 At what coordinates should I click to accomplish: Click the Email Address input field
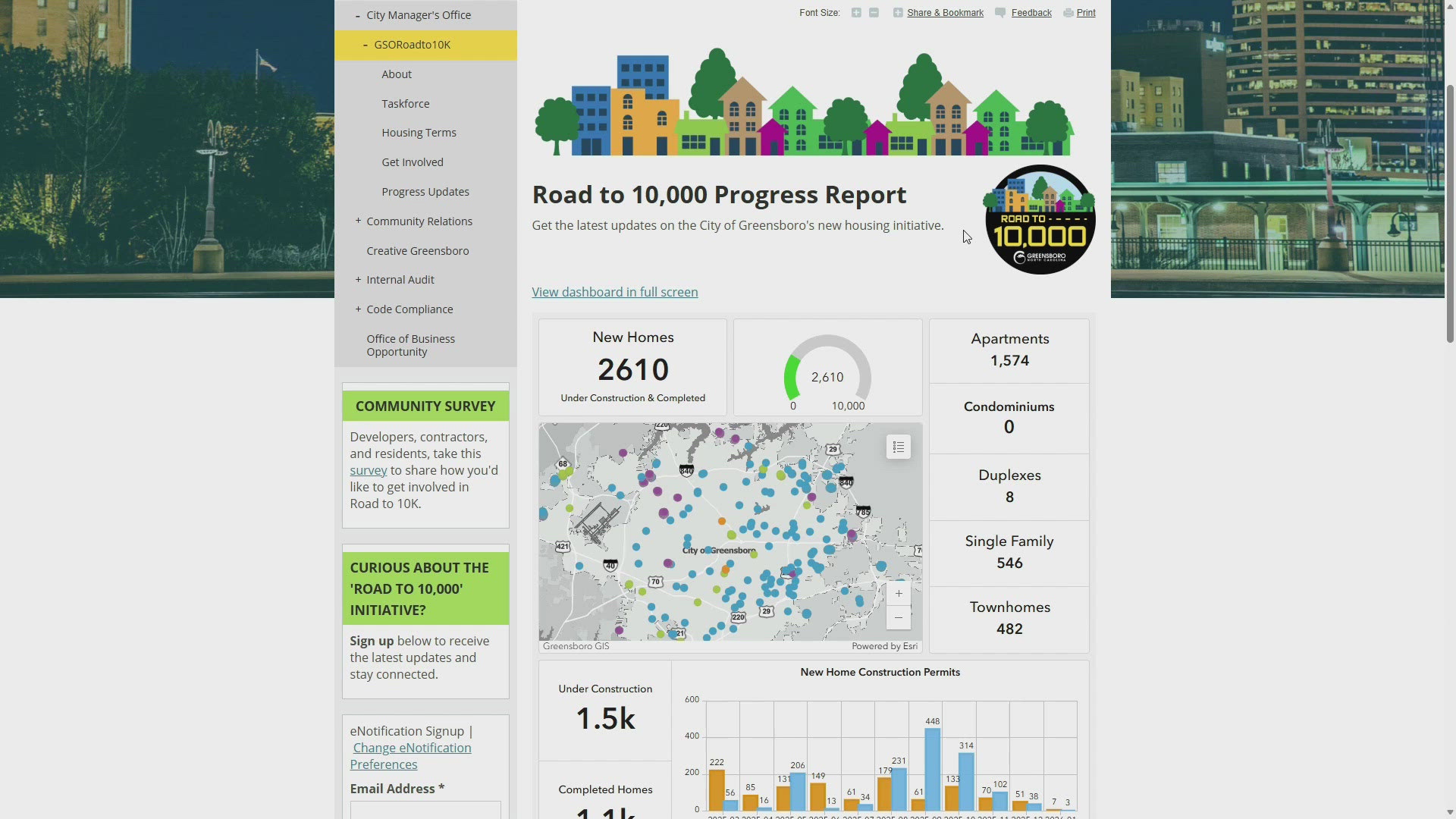coord(425,810)
